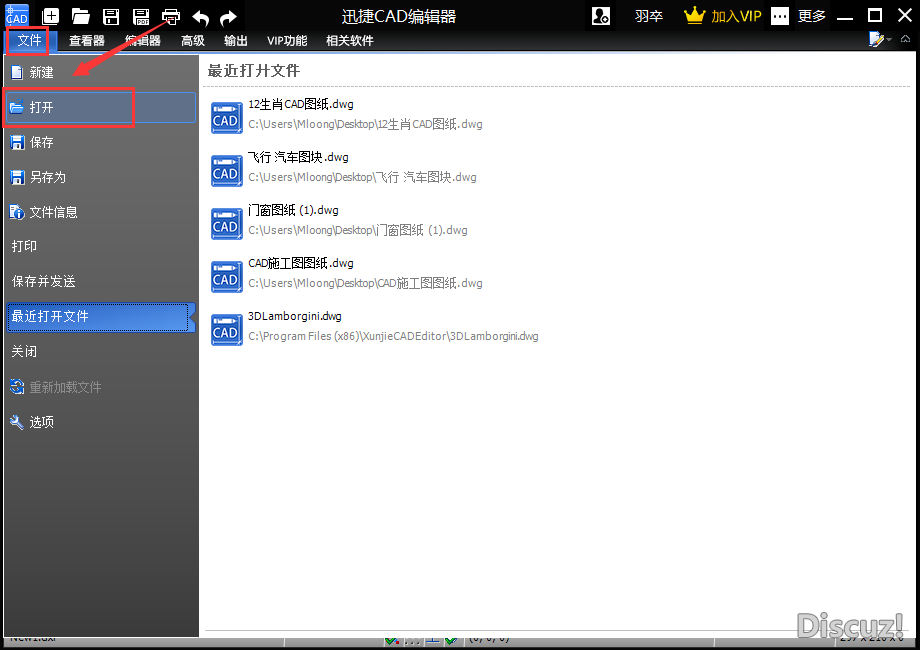
Task: Click the redo arrow icon
Action: pos(229,17)
